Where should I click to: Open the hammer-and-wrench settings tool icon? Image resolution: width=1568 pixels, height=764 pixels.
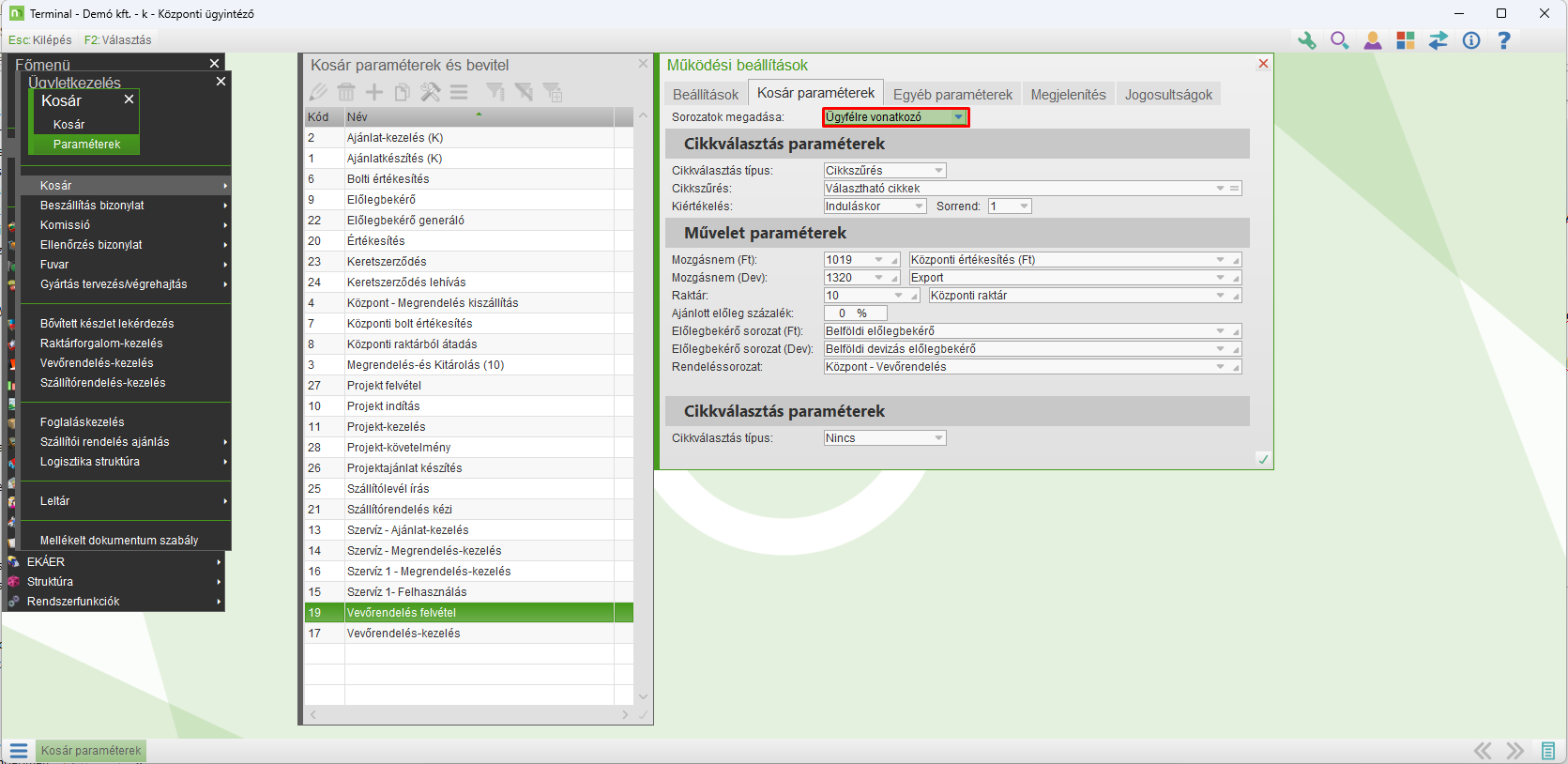tap(431, 92)
